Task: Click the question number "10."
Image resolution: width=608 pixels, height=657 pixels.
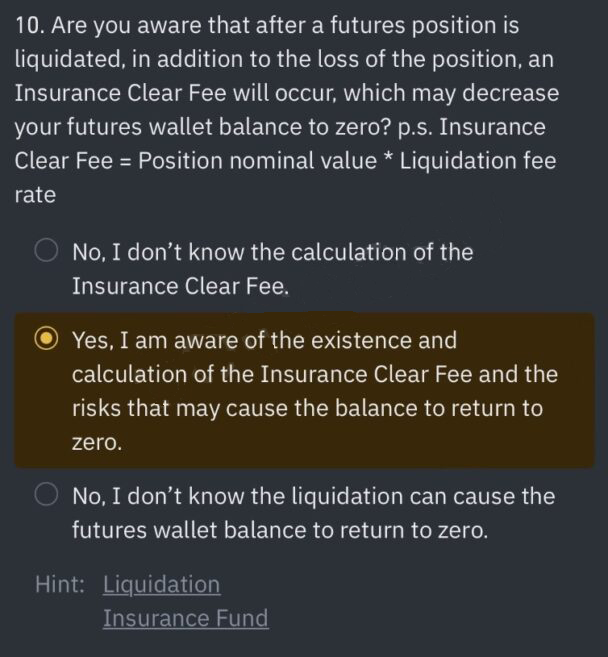Action: (x=30, y=26)
